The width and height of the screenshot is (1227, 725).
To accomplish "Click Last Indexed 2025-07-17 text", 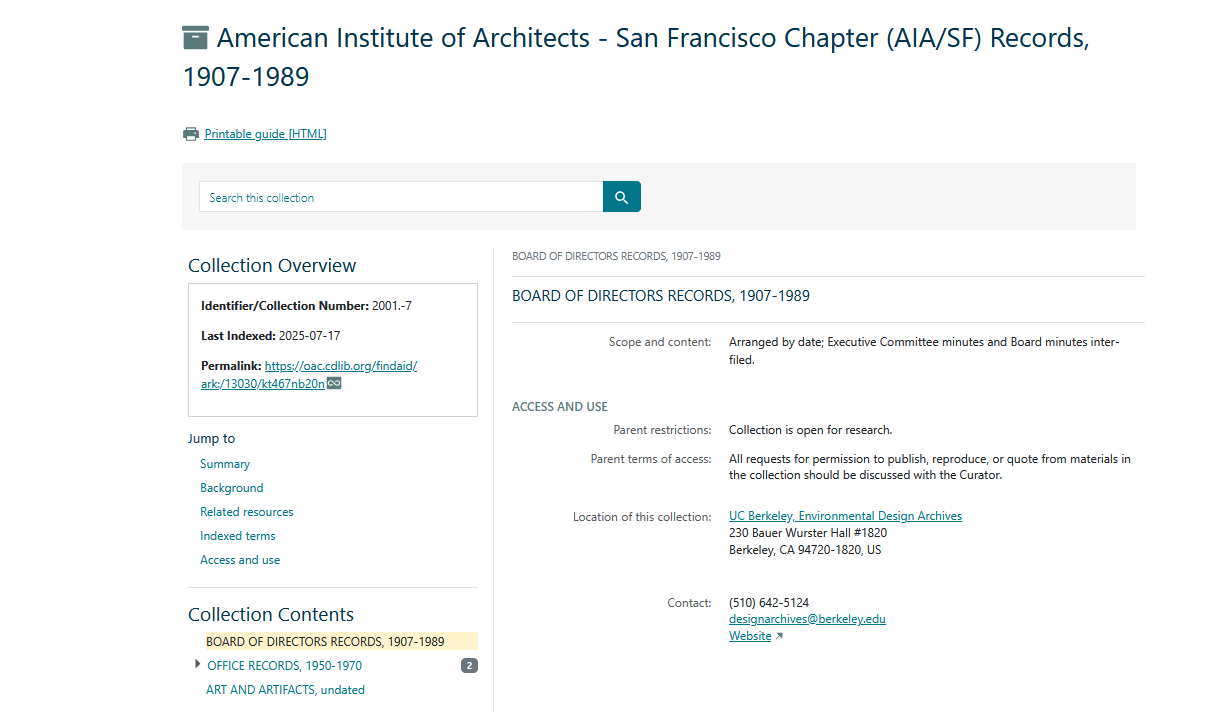I will [270, 336].
